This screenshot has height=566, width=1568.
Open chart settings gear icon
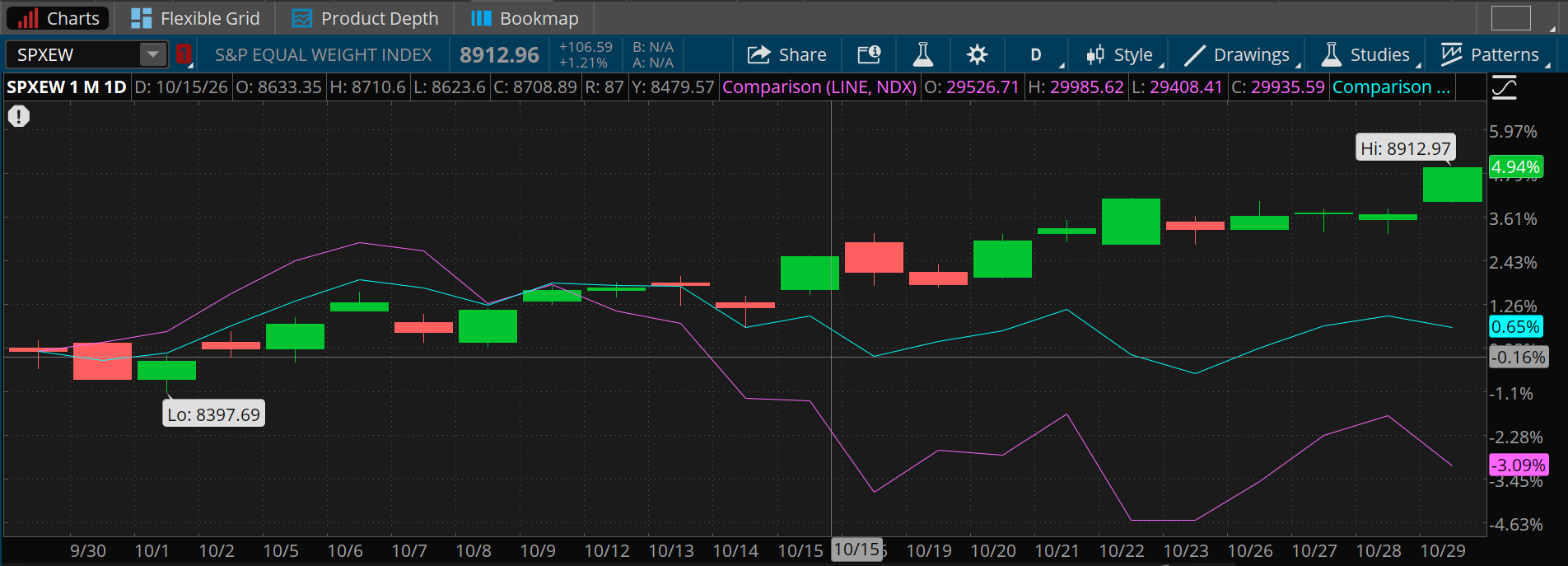click(x=977, y=54)
